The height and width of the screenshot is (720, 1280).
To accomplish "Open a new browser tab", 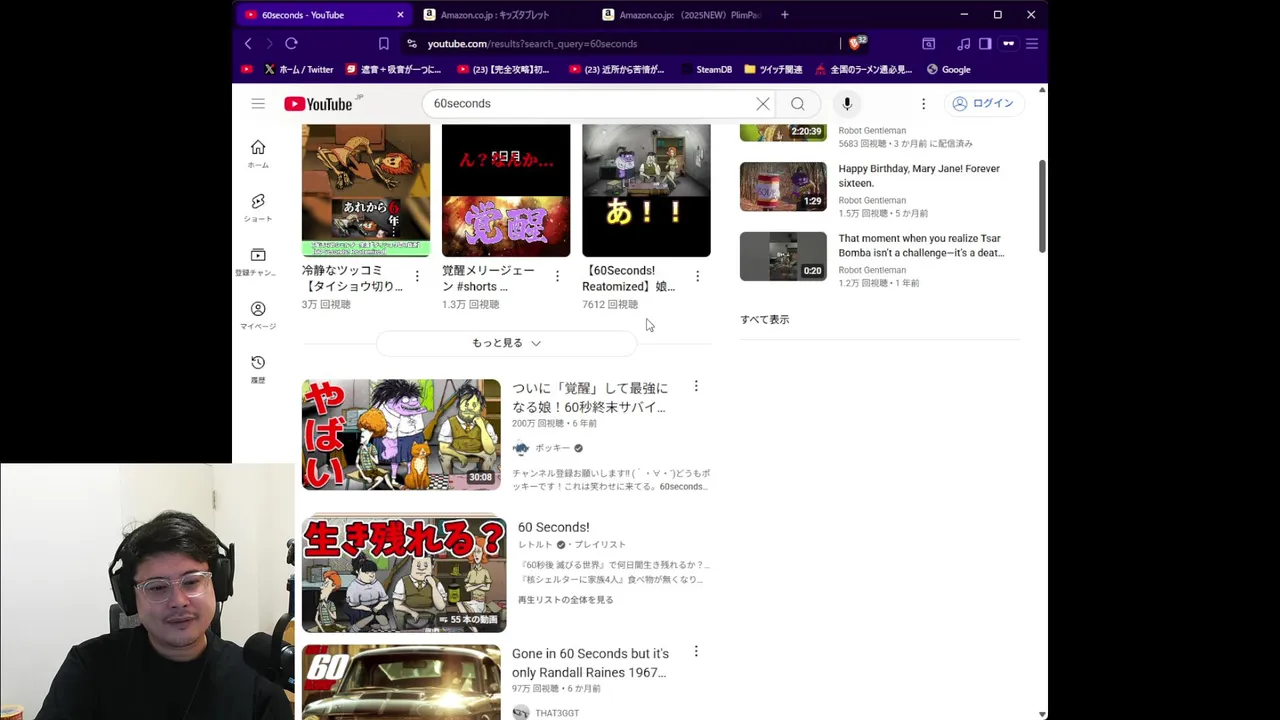I will [785, 15].
